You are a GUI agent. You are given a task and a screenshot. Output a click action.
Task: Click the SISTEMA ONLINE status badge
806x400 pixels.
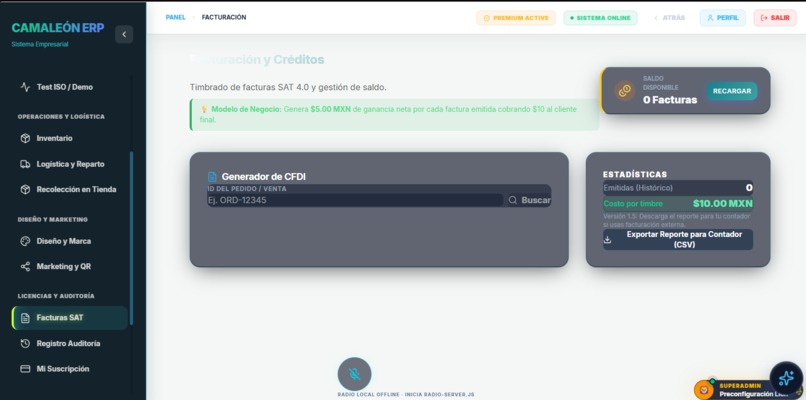tap(600, 18)
